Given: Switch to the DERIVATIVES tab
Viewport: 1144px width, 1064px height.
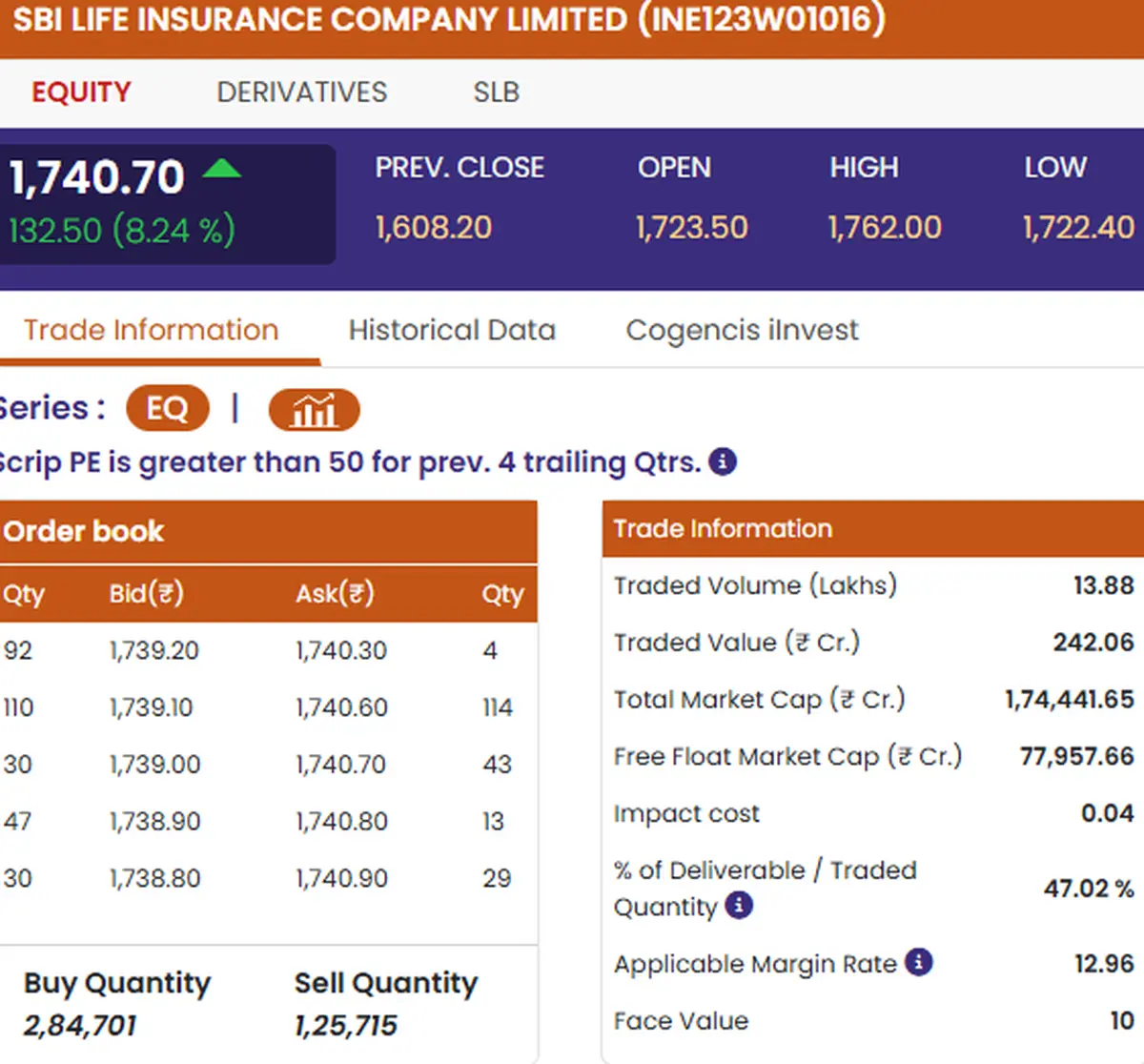Looking at the screenshot, I should tap(302, 92).
